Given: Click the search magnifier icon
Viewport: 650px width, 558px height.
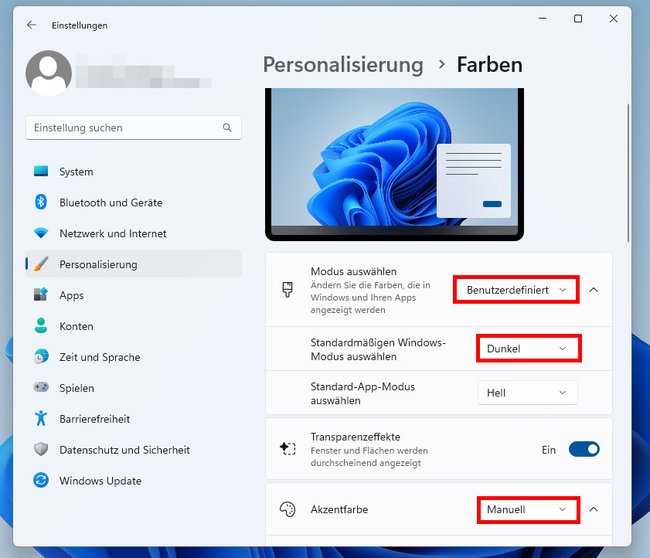Looking at the screenshot, I should pos(227,128).
